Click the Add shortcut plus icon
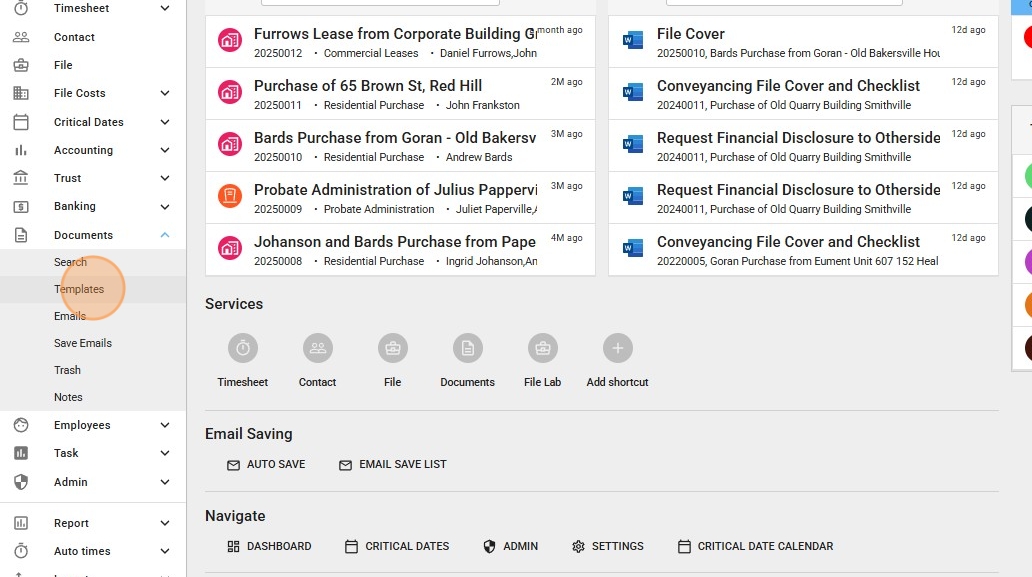 [x=617, y=348]
